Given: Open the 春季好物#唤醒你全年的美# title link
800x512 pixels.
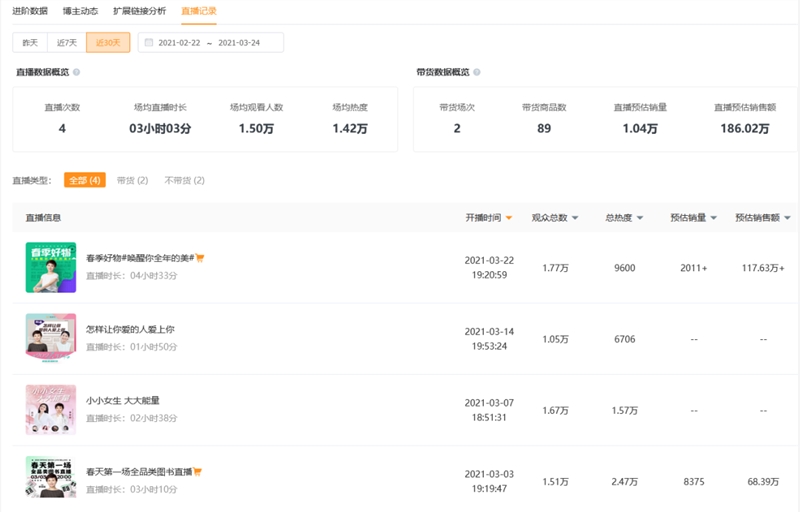Looking at the screenshot, I should pos(140,258).
